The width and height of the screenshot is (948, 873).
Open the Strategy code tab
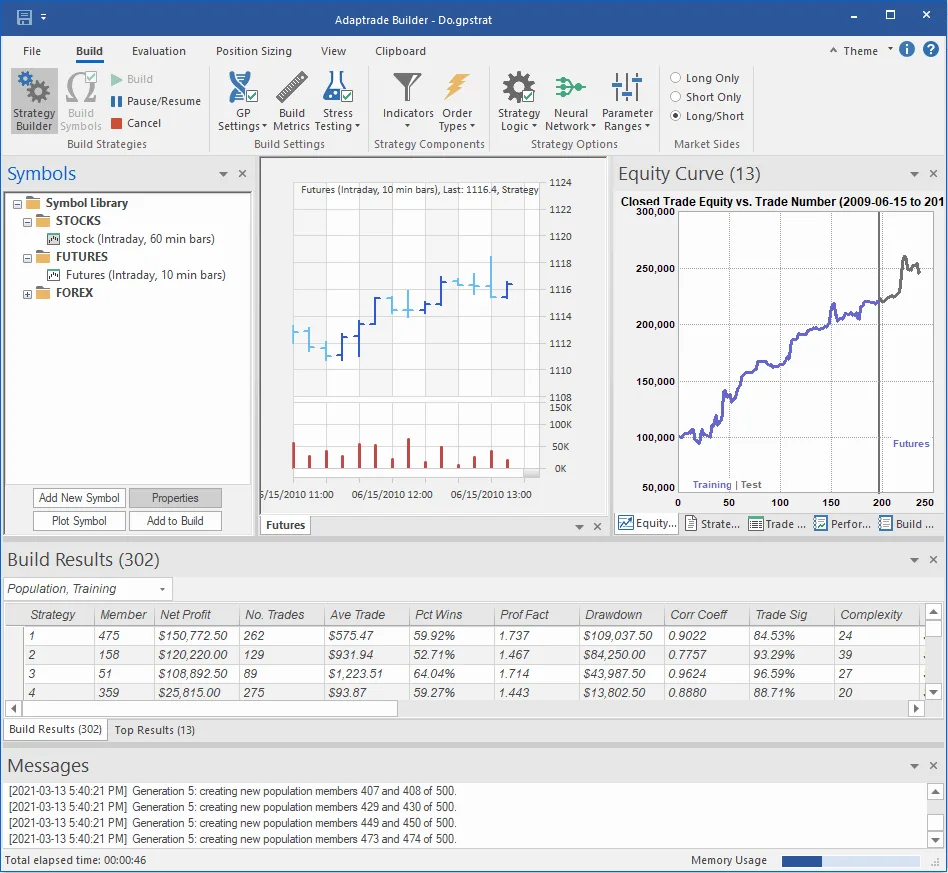[712, 524]
